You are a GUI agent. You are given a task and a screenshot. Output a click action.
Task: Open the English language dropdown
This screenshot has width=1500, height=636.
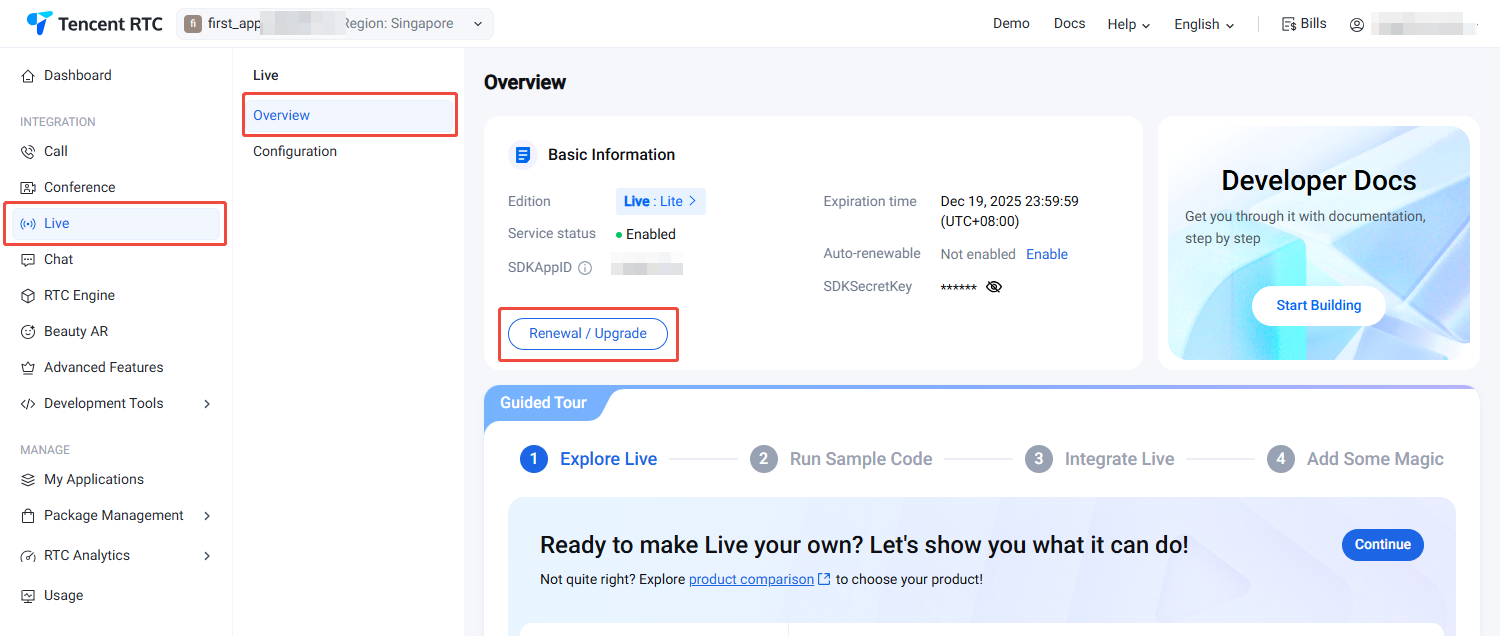[1204, 24]
